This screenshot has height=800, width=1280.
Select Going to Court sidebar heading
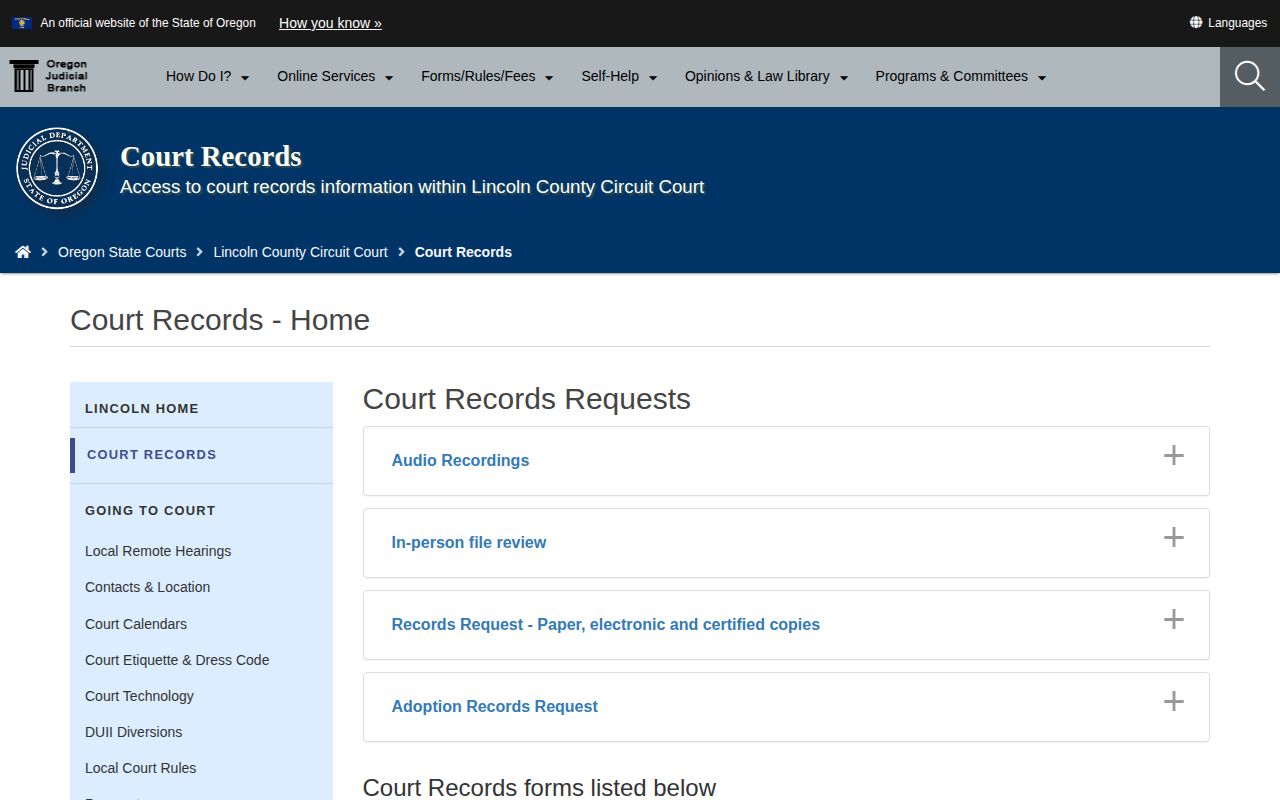click(150, 510)
